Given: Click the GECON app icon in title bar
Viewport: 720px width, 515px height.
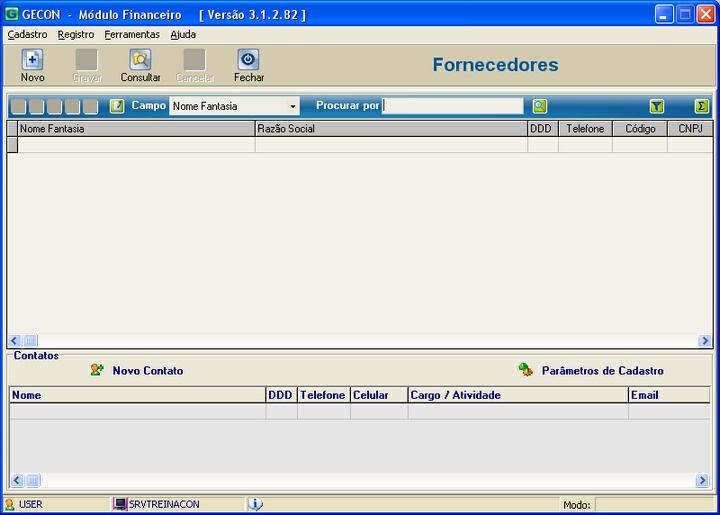Looking at the screenshot, I should click(11, 14).
